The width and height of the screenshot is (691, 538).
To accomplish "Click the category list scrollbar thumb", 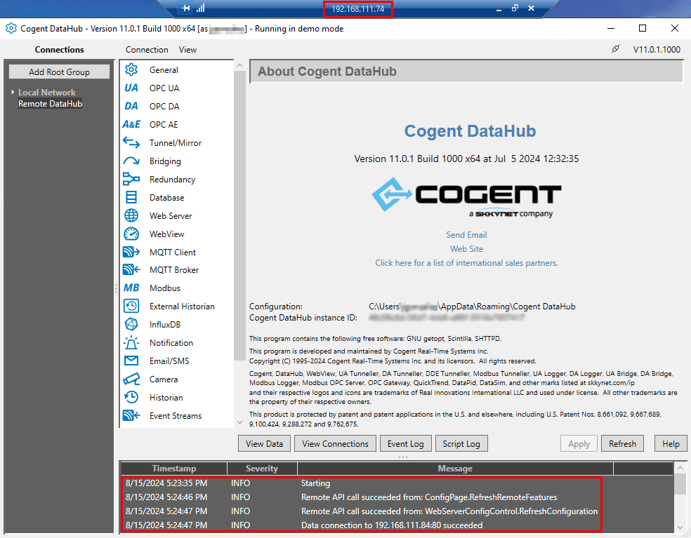I will pos(240,216).
